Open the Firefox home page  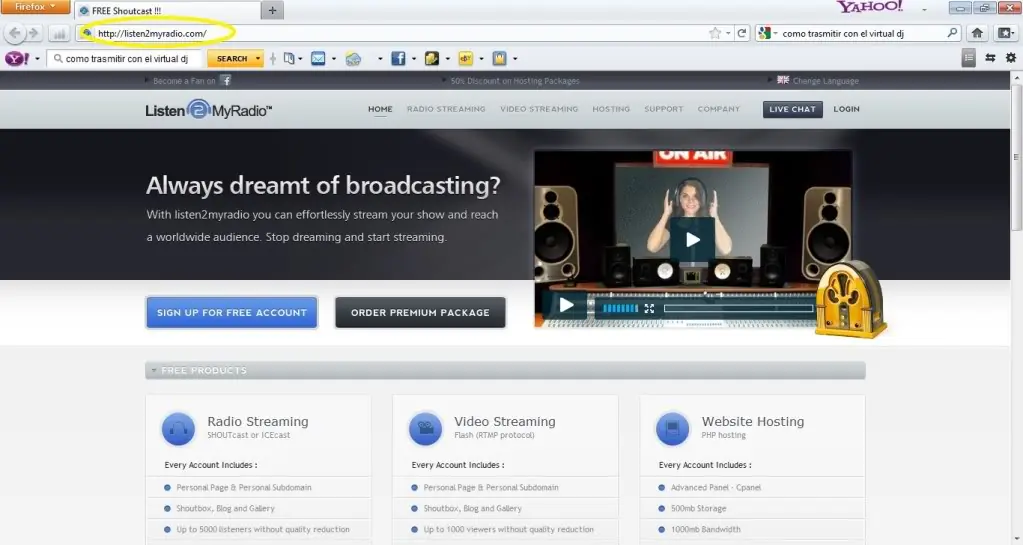point(977,33)
